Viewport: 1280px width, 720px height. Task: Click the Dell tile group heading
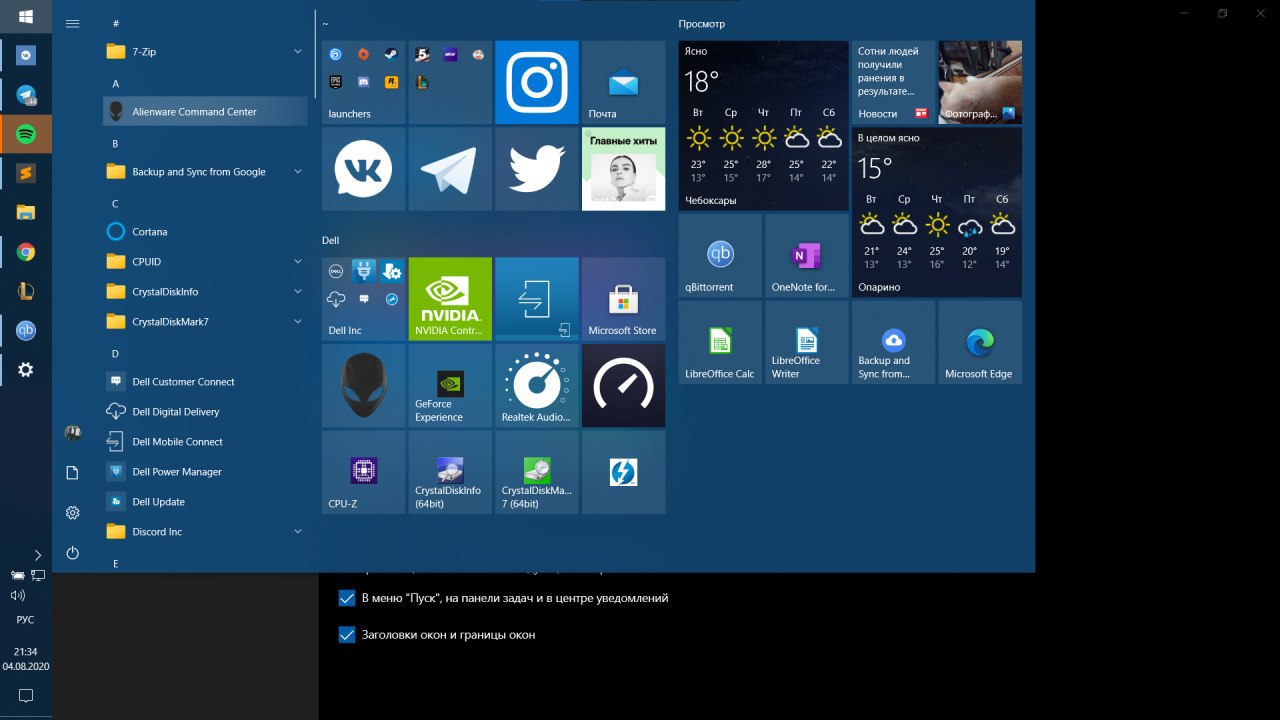(331, 240)
